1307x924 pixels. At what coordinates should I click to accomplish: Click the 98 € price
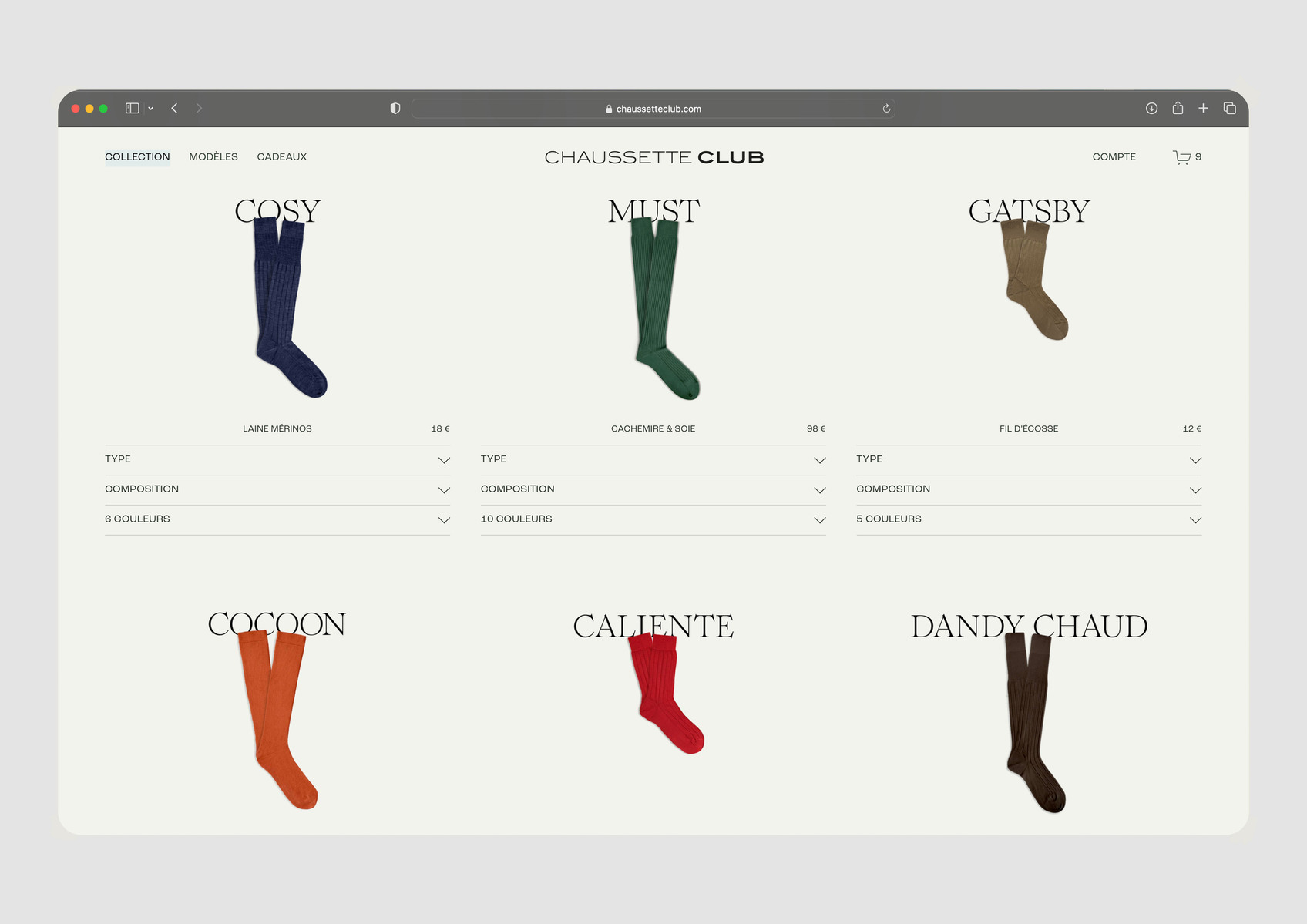pos(816,428)
